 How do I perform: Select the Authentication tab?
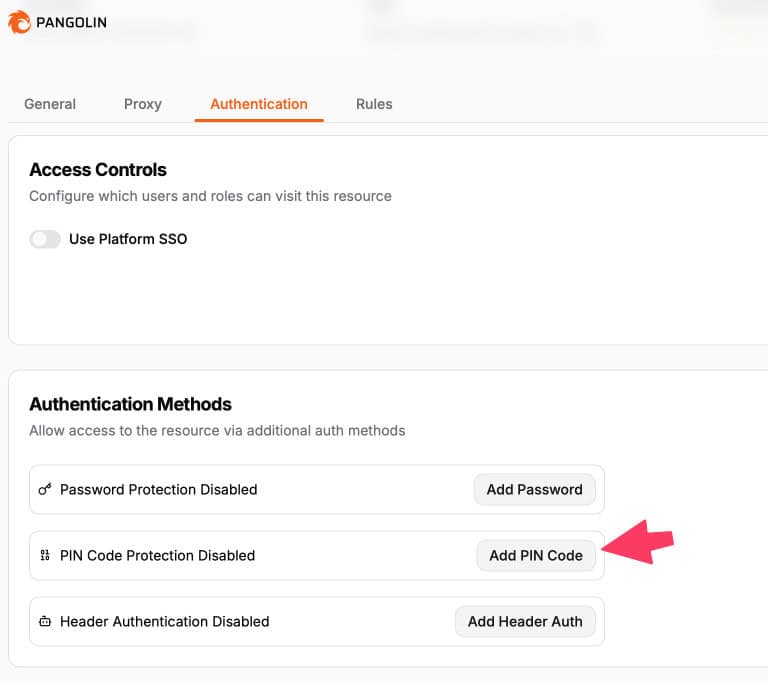pyautogui.click(x=259, y=104)
